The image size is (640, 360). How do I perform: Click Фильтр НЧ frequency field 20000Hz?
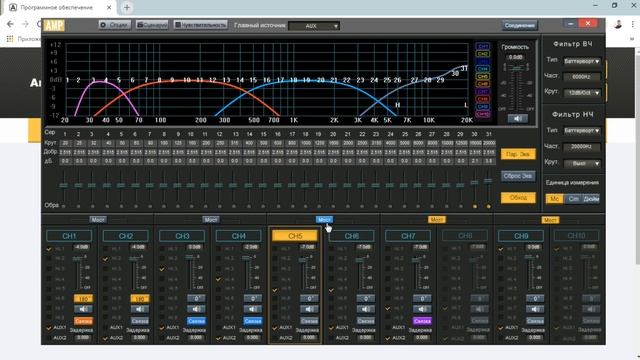click(582, 147)
